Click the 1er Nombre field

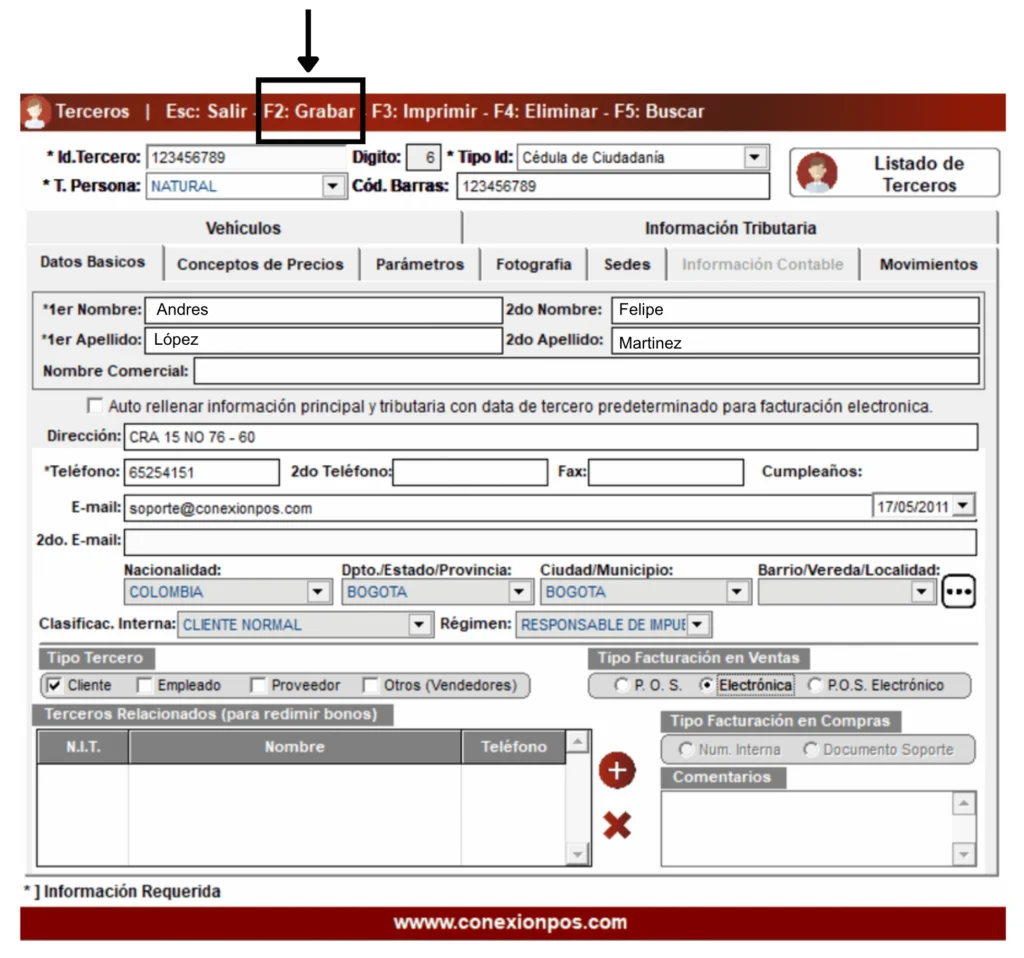point(323,310)
